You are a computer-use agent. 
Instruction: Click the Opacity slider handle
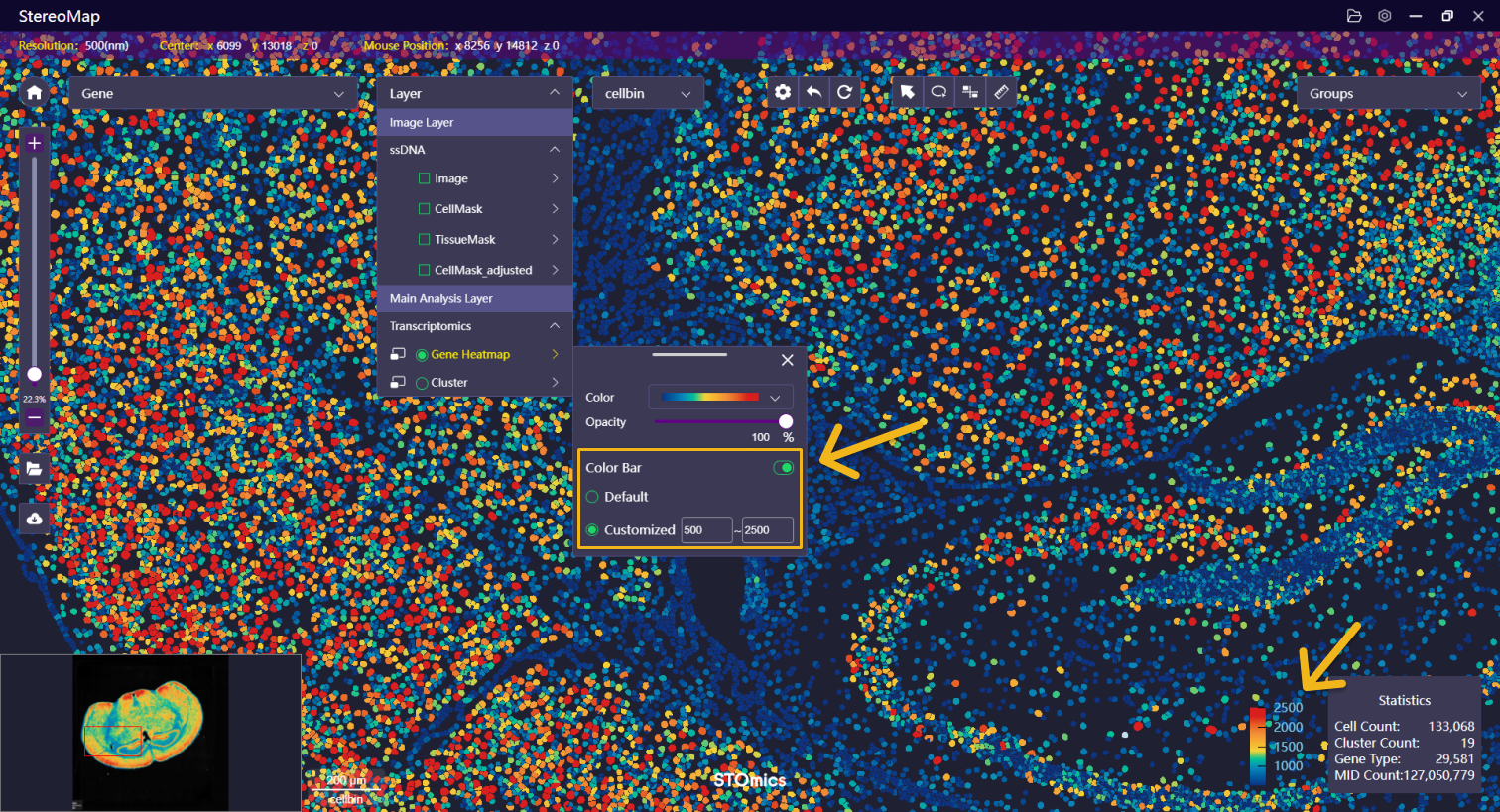tap(786, 422)
